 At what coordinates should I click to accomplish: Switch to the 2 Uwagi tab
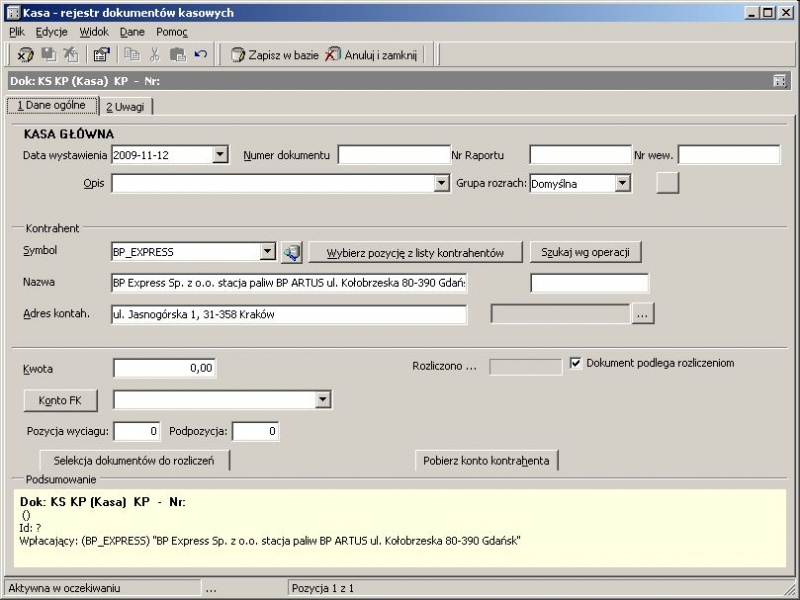(126, 107)
